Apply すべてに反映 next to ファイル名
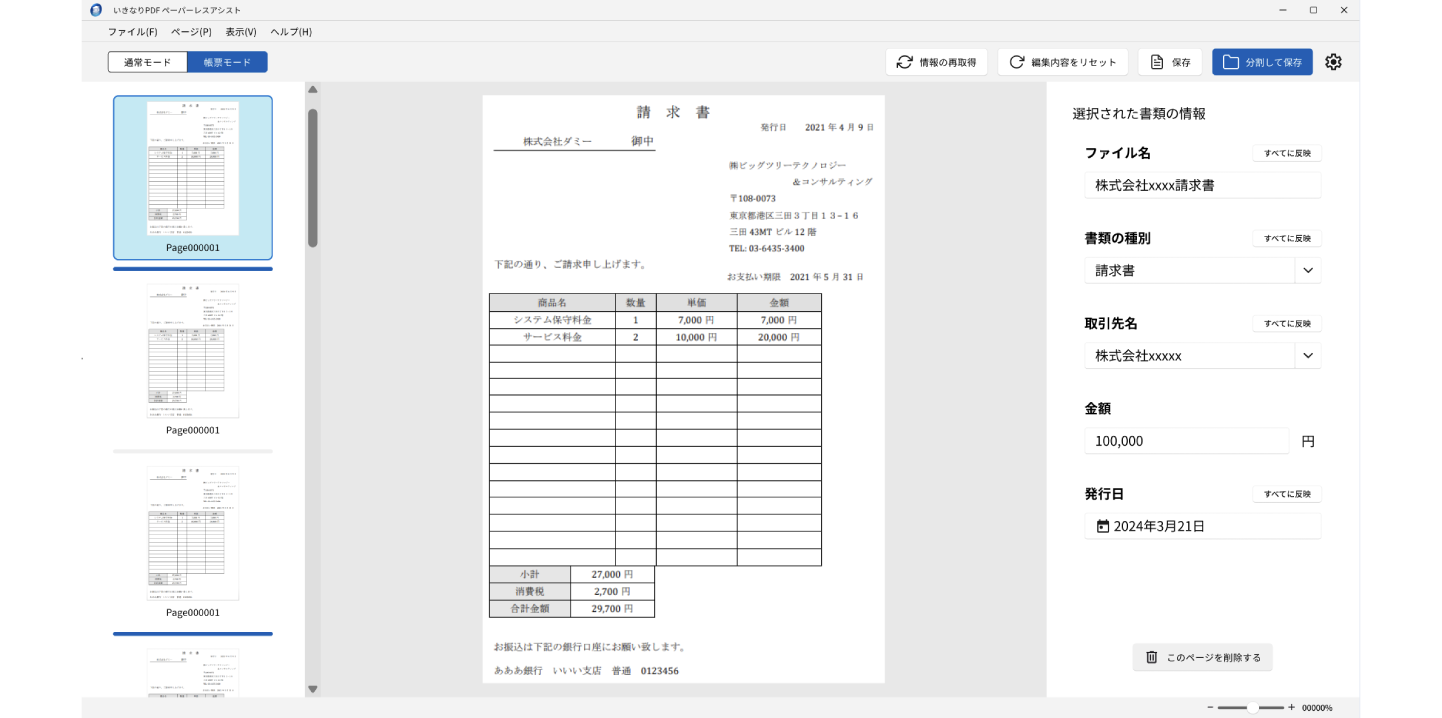 coord(1286,152)
